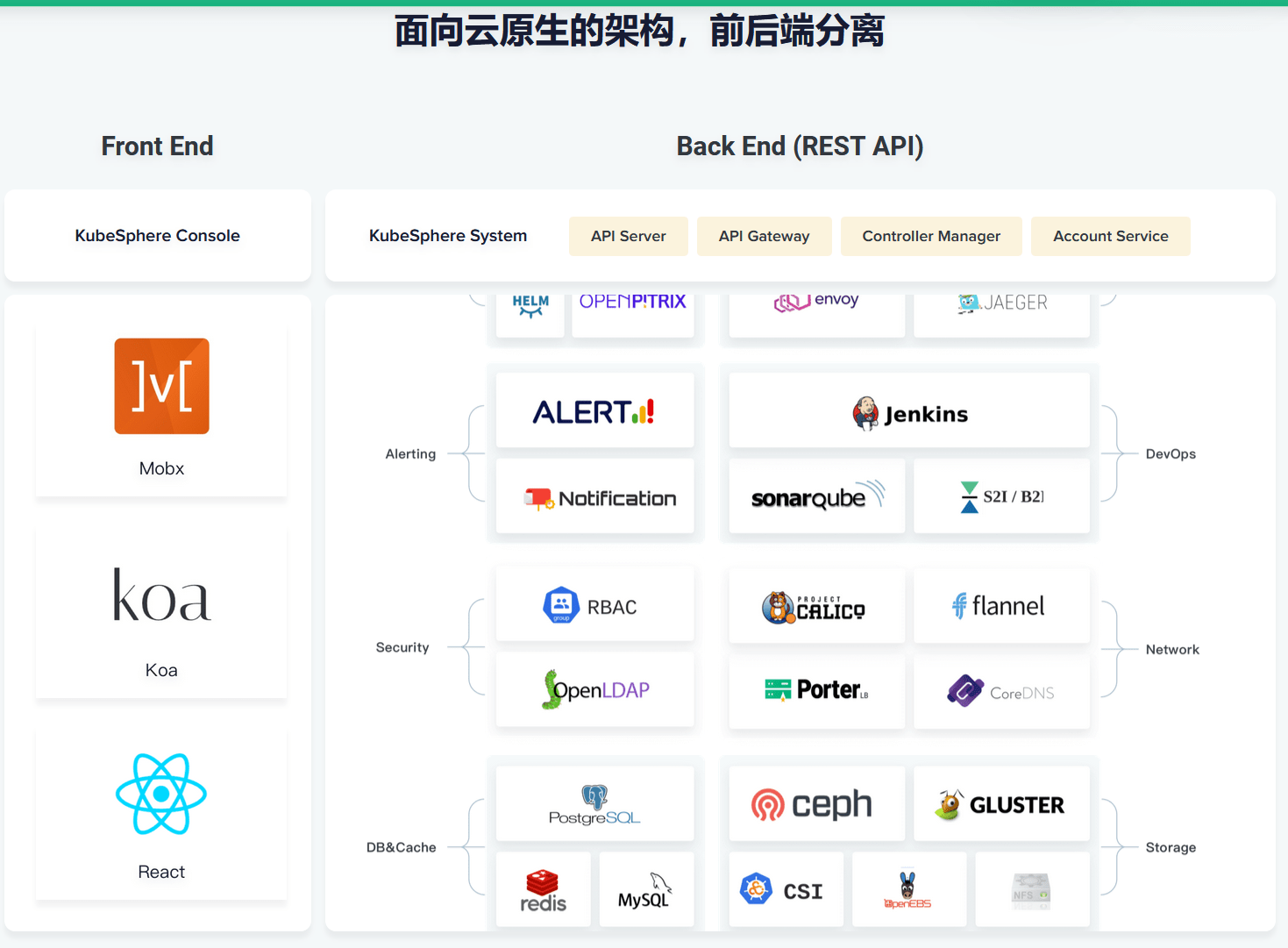Select the redis logo
This screenshot has width=1288, height=948.
tap(544, 889)
